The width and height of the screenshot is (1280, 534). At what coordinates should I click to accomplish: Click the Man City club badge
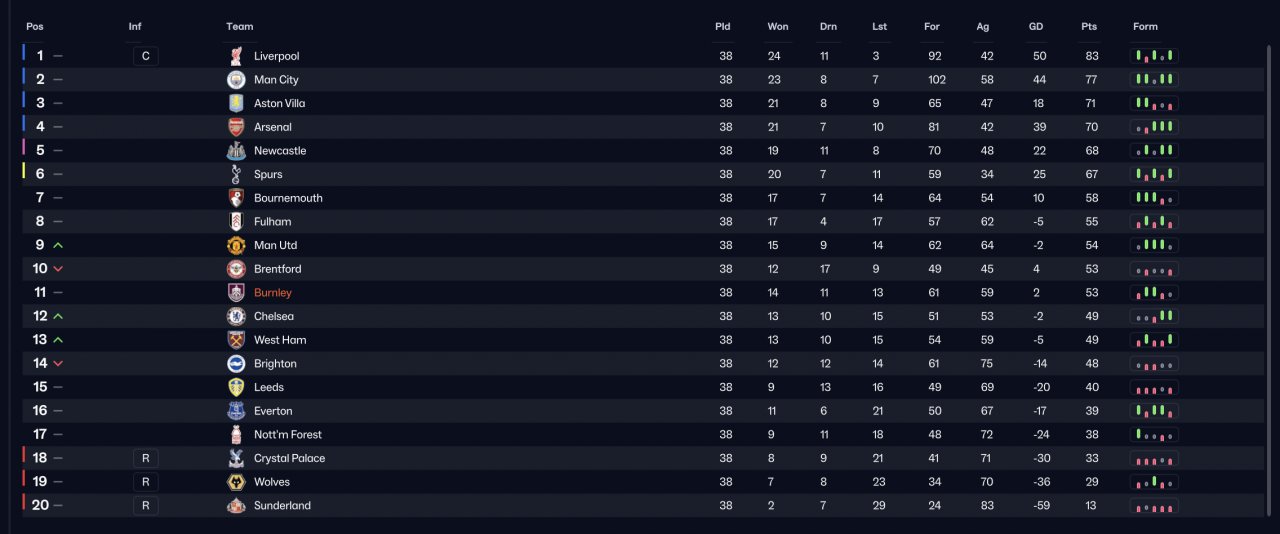pos(236,80)
